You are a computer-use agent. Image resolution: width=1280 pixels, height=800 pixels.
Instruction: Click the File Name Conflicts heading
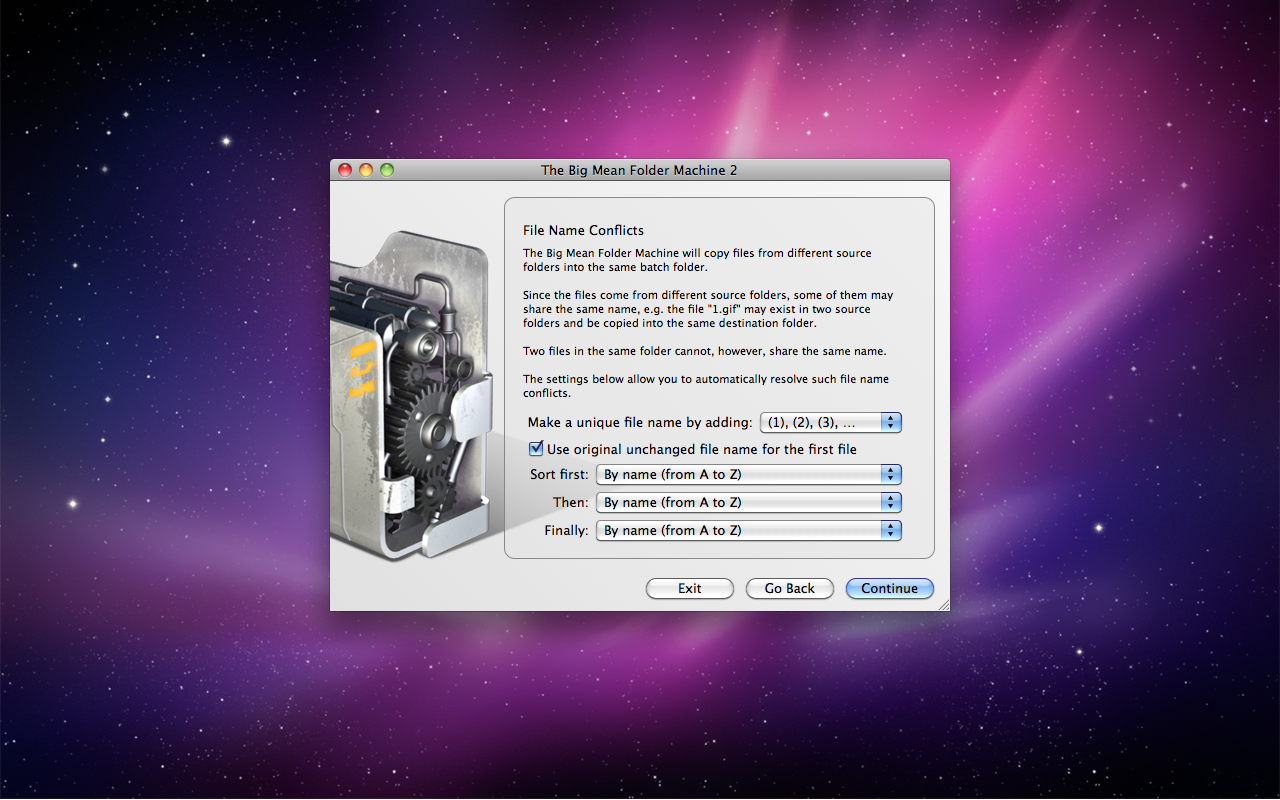583,230
